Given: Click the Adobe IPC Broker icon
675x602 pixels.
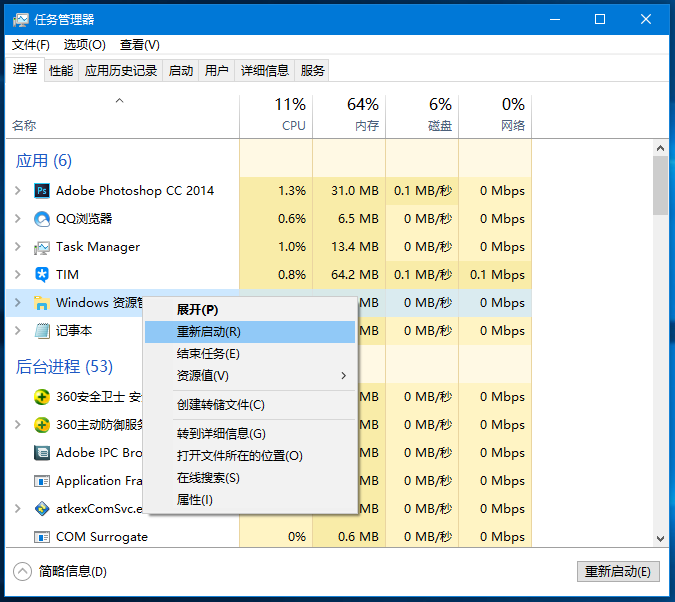Looking at the screenshot, I should 42,453.
